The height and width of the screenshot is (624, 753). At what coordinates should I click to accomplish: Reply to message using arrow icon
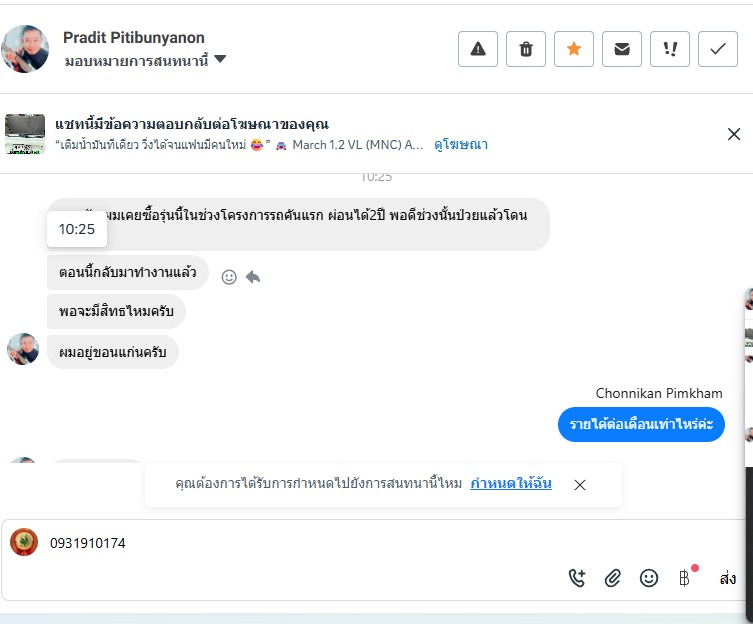click(253, 277)
